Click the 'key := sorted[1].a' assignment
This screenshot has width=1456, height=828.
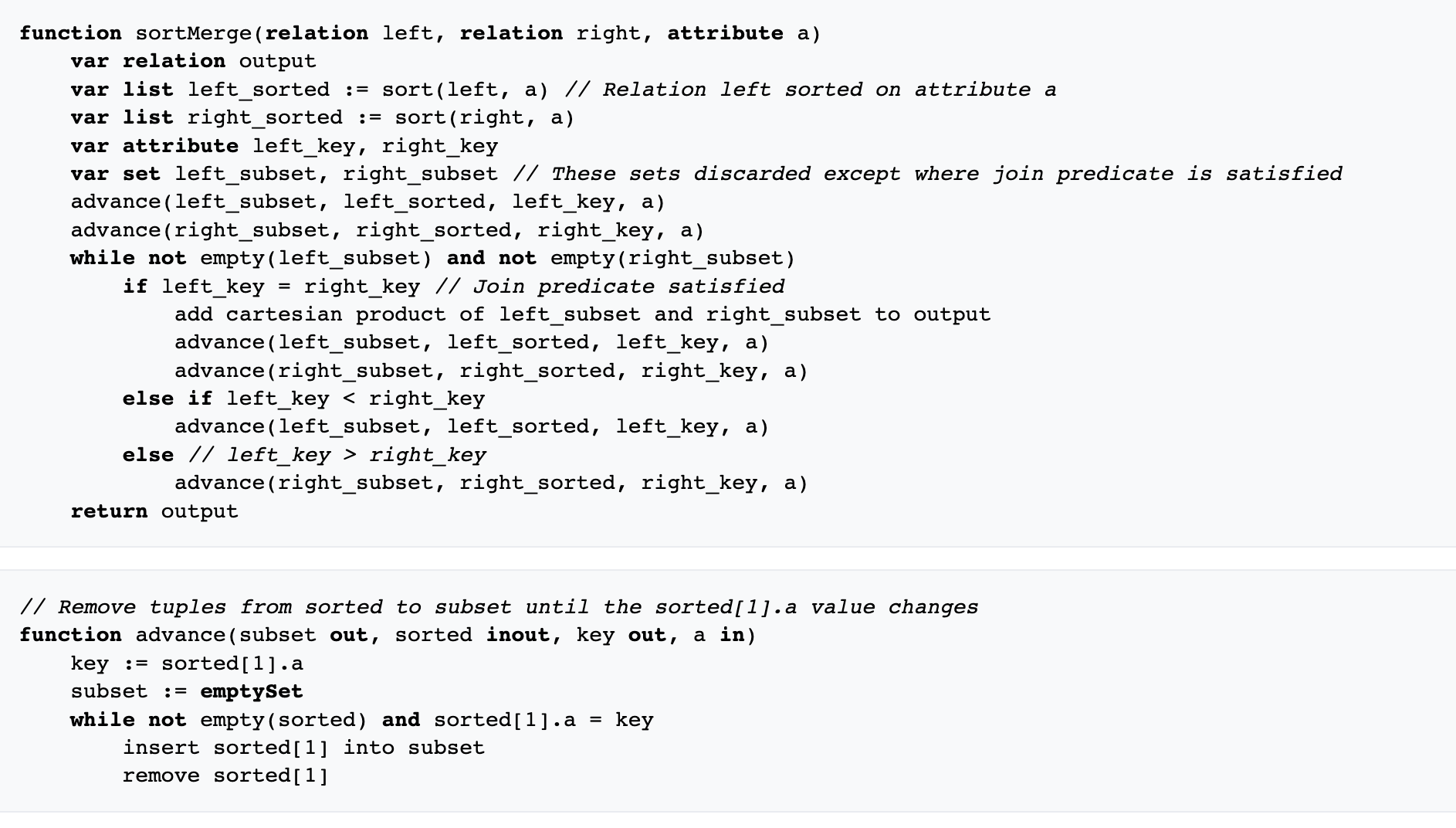coord(187,663)
